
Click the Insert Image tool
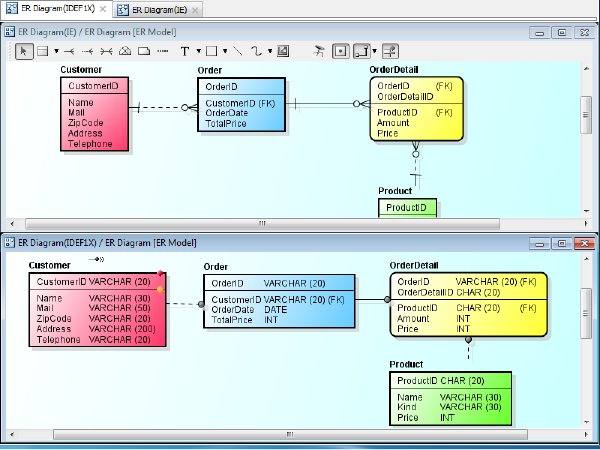click(x=283, y=50)
